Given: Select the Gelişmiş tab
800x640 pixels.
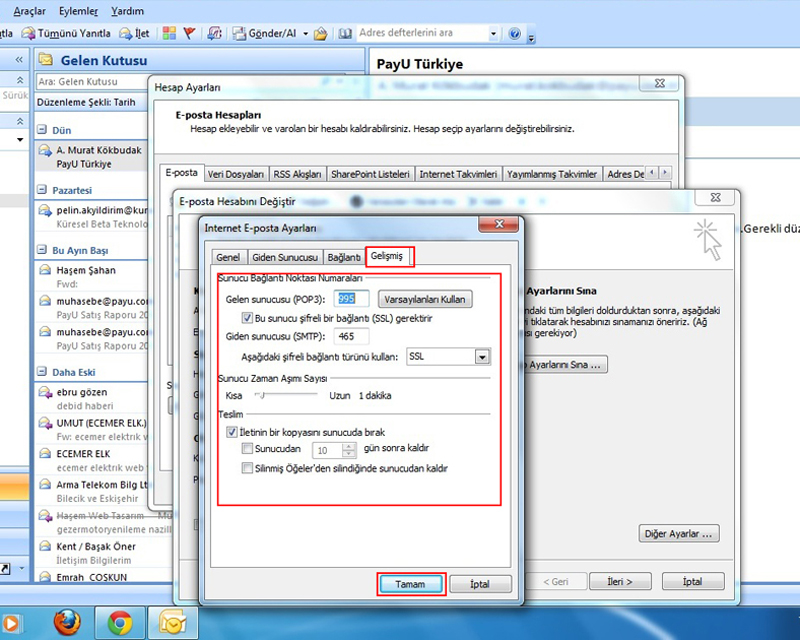Looking at the screenshot, I should pos(387,256).
